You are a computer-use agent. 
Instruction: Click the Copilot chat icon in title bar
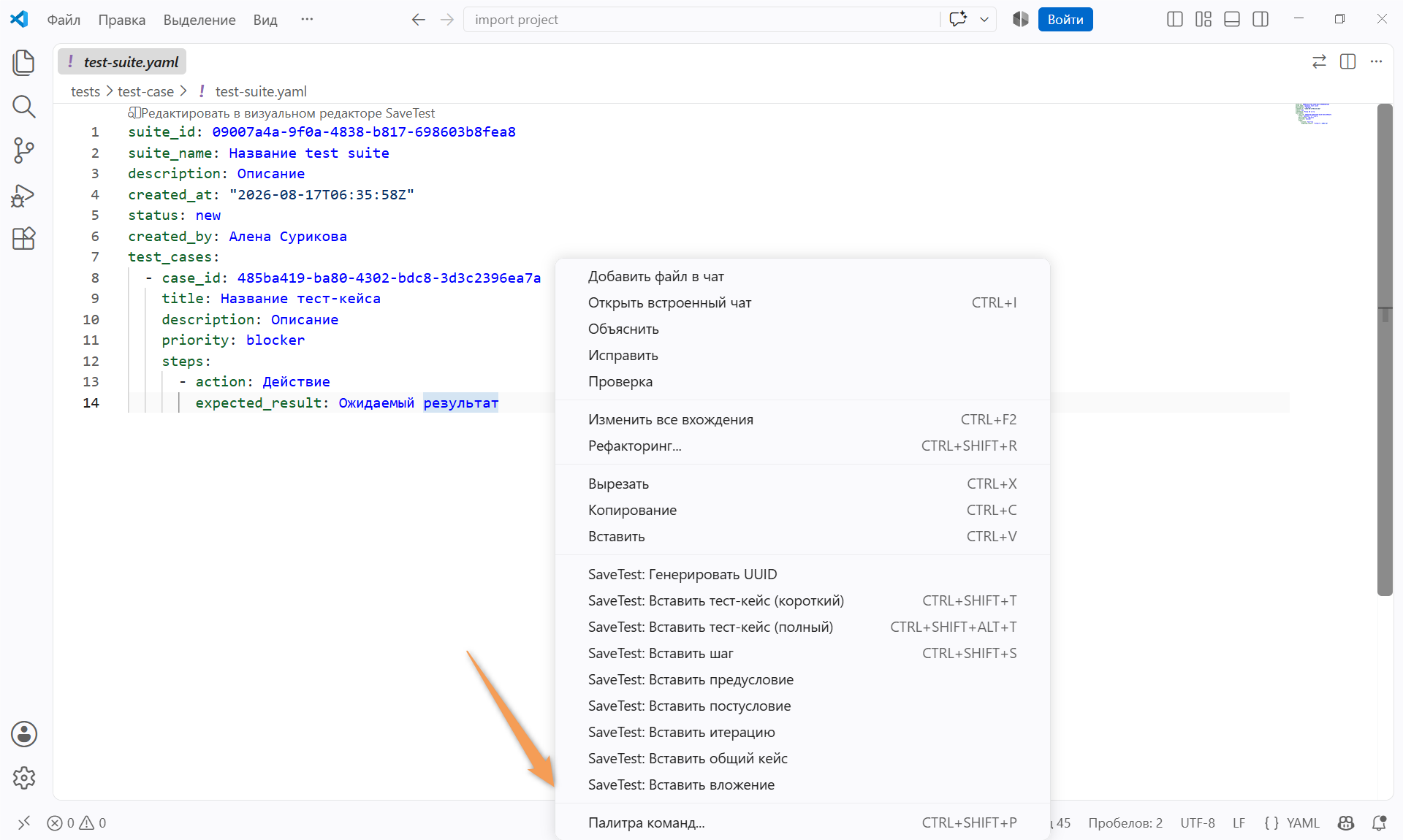click(x=958, y=20)
